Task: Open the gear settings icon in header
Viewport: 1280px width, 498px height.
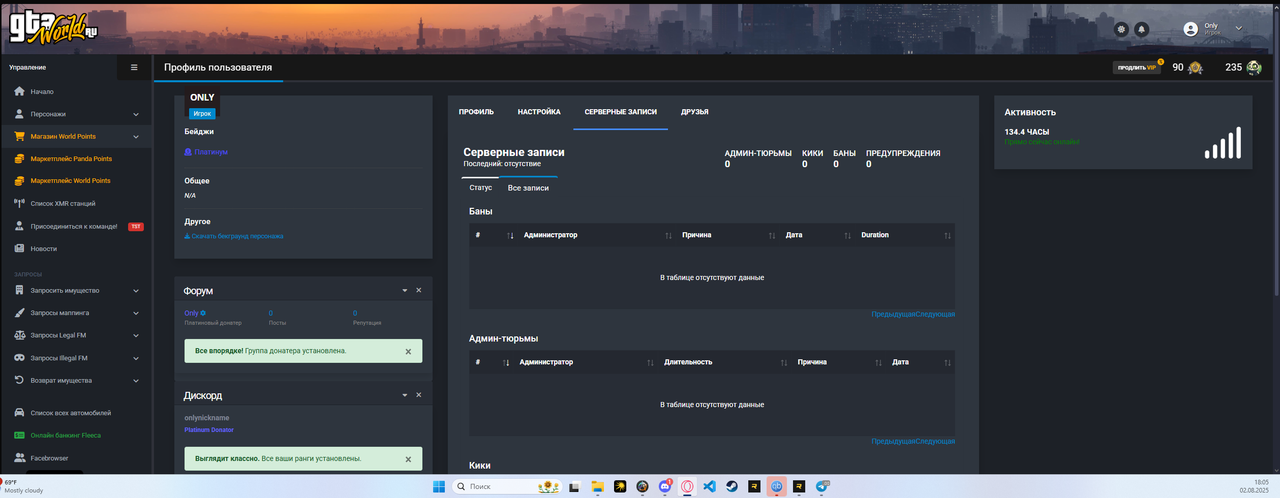Action: [x=1121, y=30]
